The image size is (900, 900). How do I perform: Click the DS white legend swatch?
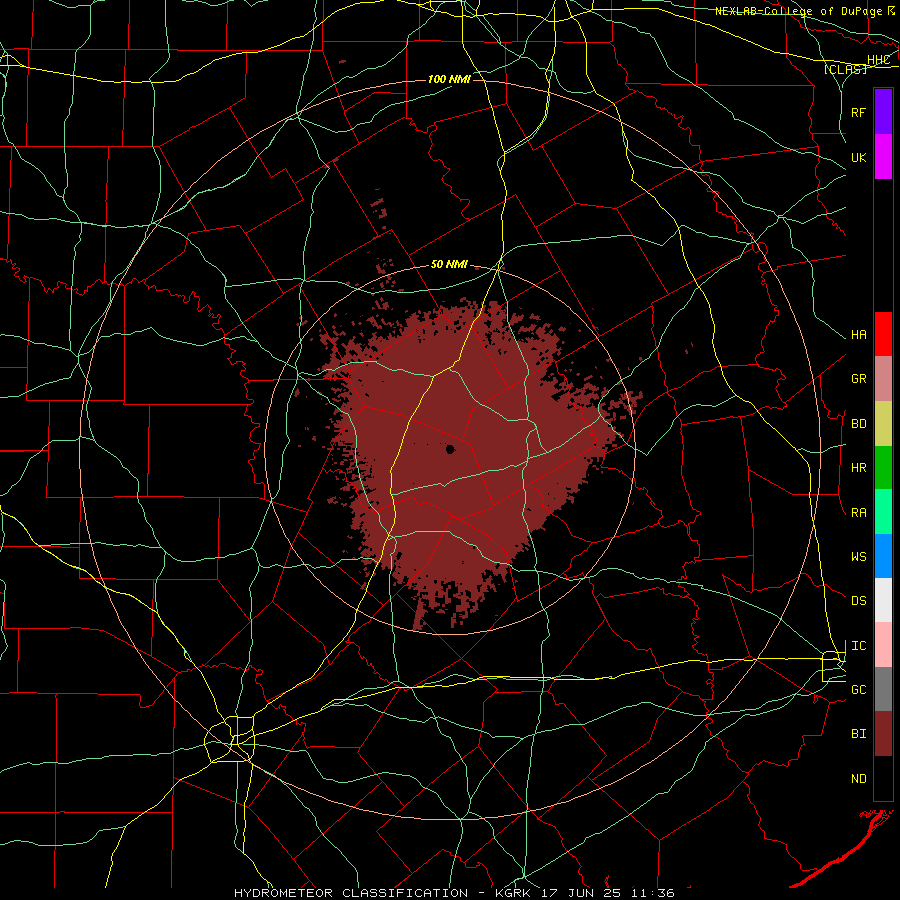883,600
